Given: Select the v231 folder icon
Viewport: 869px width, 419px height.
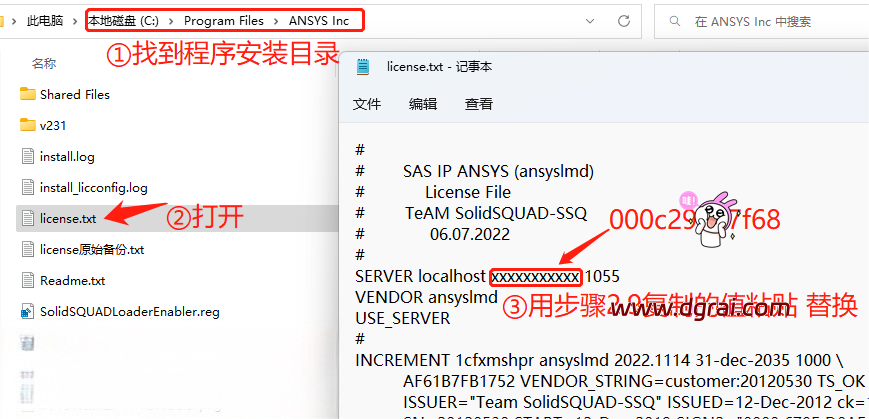Looking at the screenshot, I should 28,125.
